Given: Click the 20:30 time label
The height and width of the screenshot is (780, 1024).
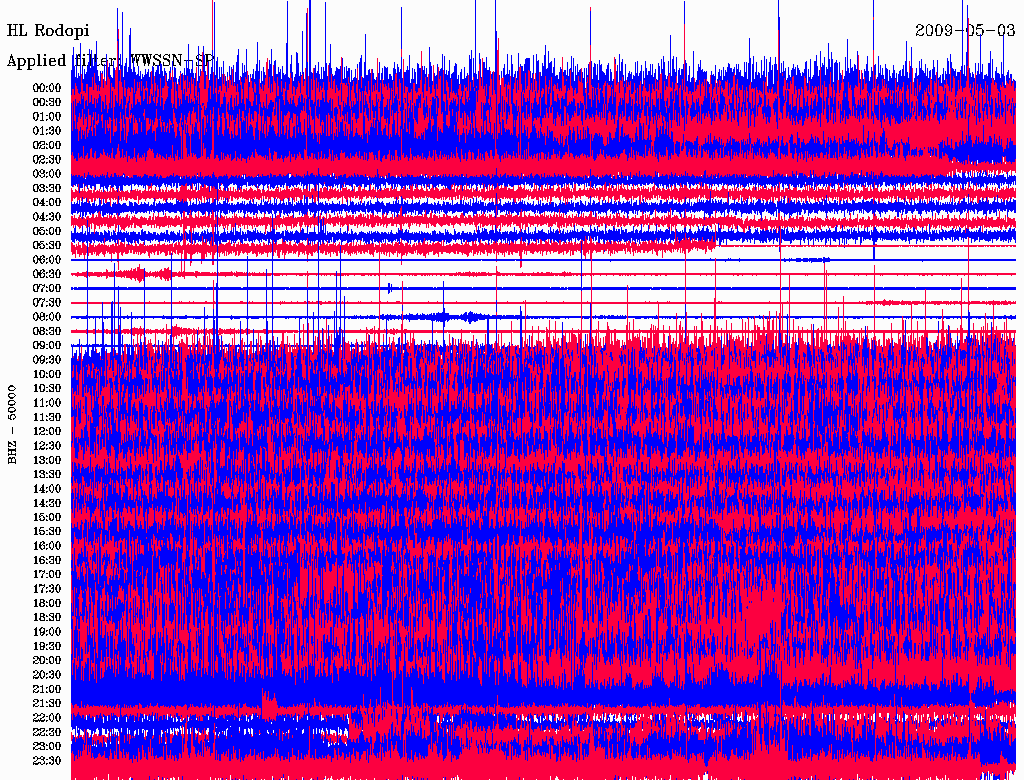Looking at the screenshot, I should click(47, 675).
